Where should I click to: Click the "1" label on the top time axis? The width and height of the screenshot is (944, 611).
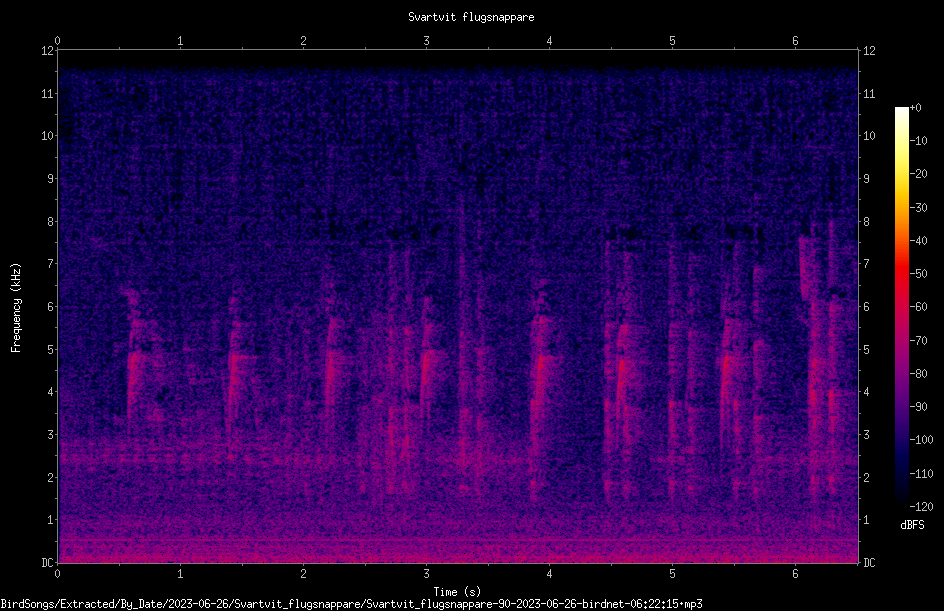tap(180, 41)
